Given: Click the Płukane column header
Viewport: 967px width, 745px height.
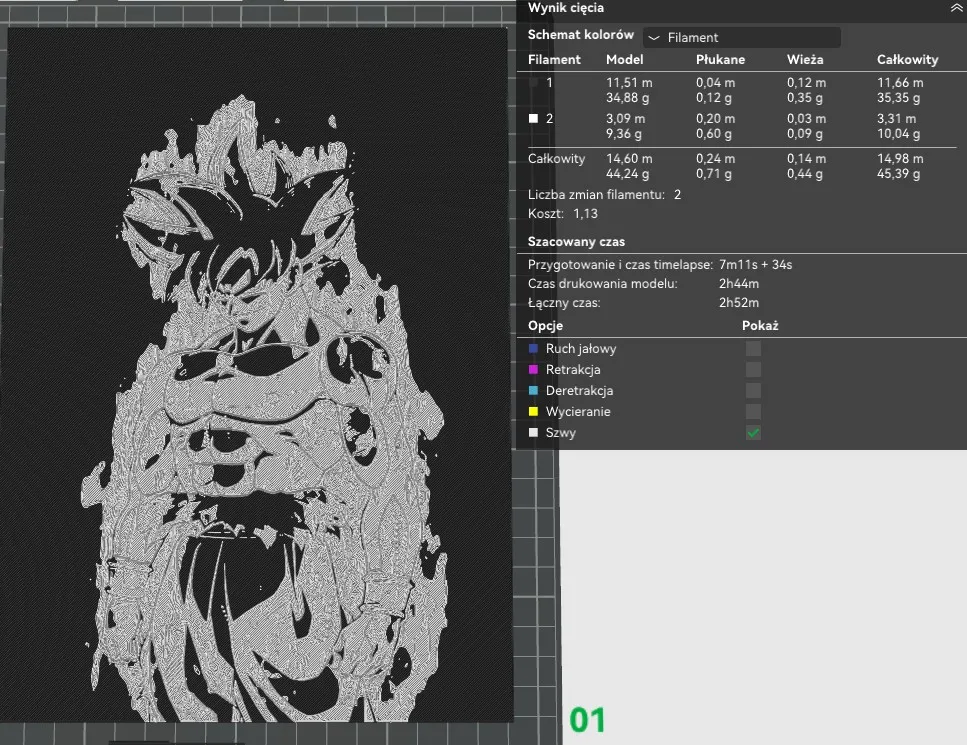Looking at the screenshot, I should click(720, 60).
